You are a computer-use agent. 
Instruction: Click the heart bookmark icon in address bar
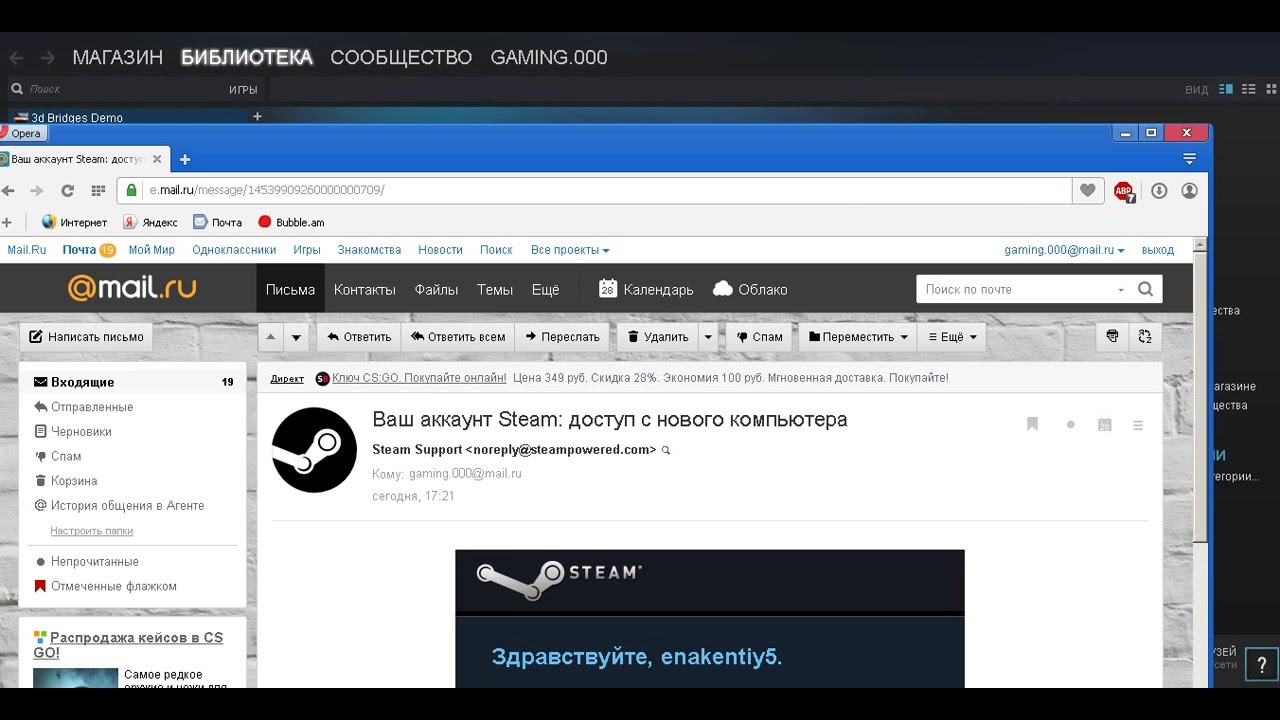click(1088, 190)
